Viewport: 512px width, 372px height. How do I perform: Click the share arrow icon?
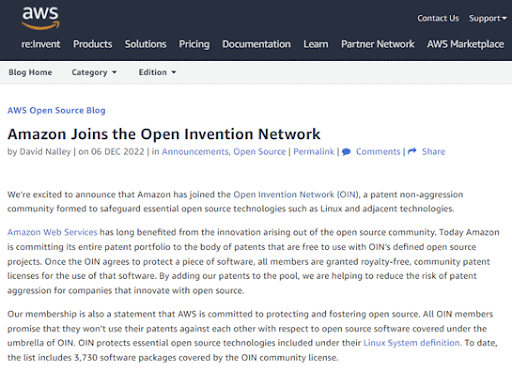(412, 151)
